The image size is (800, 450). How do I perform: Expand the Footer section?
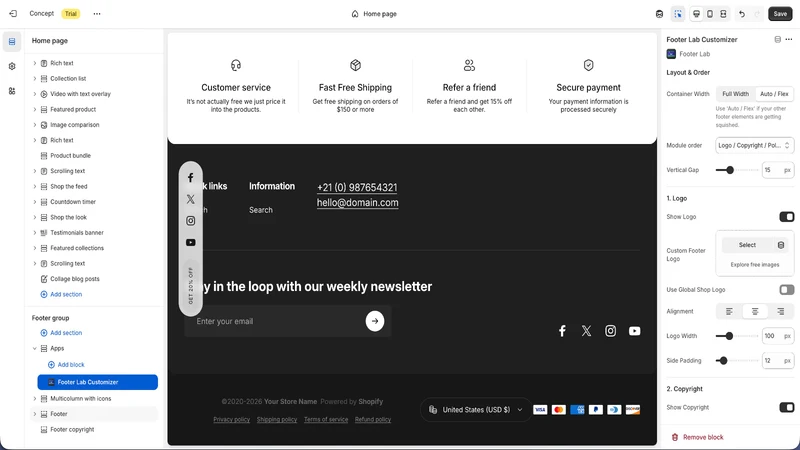35,414
